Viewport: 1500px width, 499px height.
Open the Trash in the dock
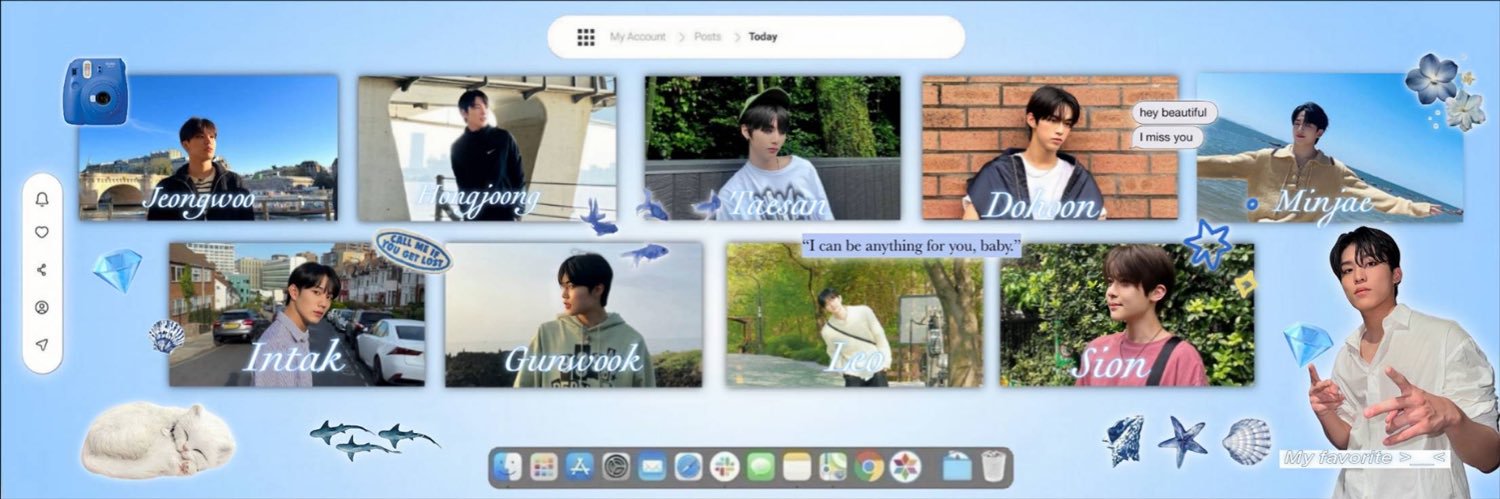[992, 466]
